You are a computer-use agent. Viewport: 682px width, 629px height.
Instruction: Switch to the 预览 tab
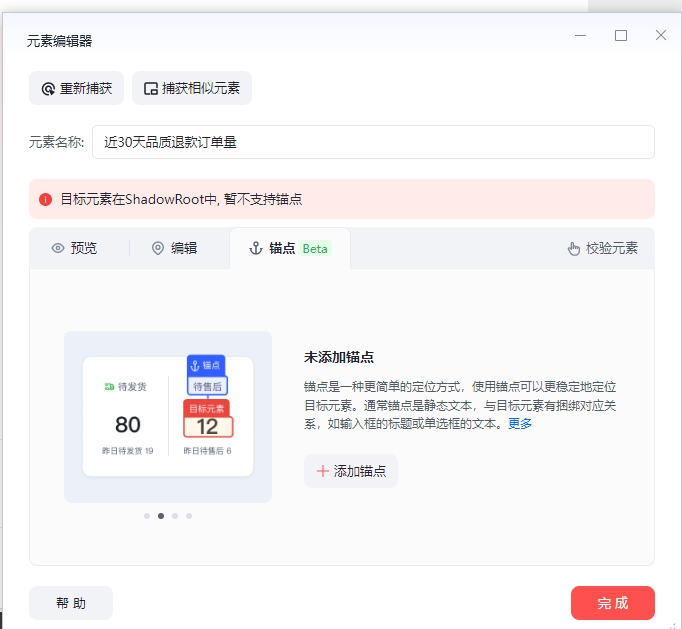coord(74,248)
